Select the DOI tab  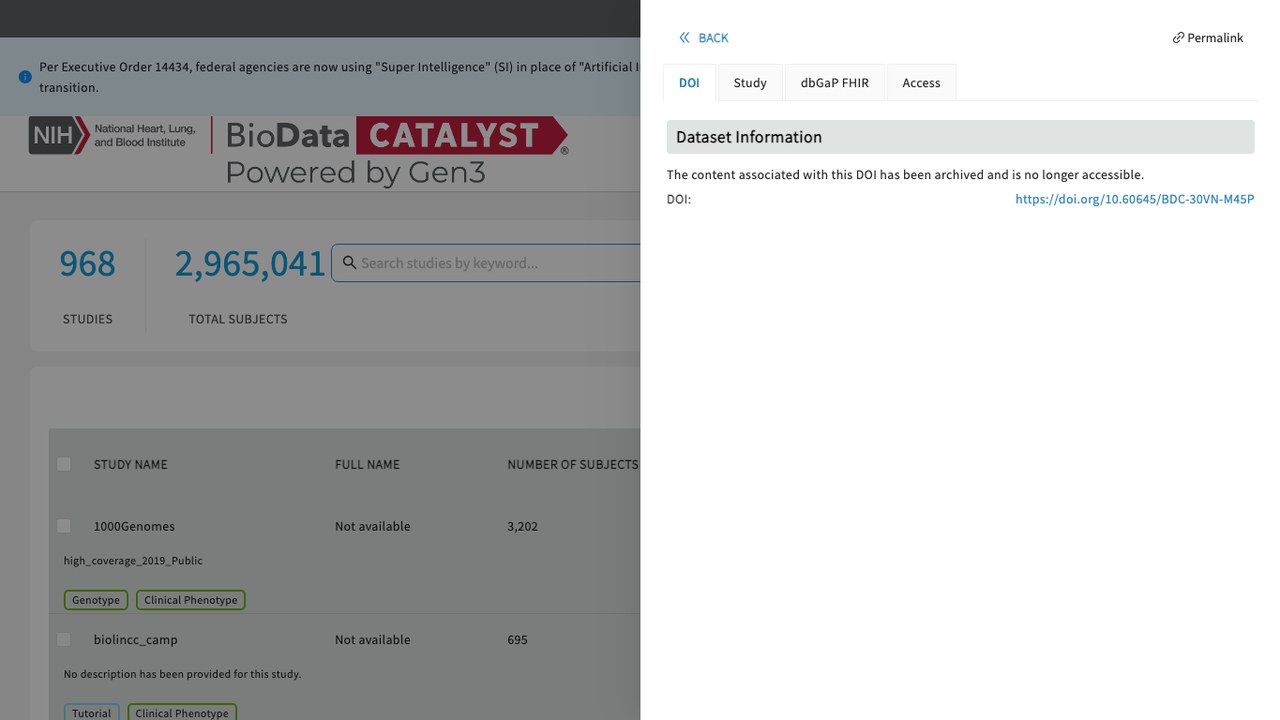coord(689,83)
